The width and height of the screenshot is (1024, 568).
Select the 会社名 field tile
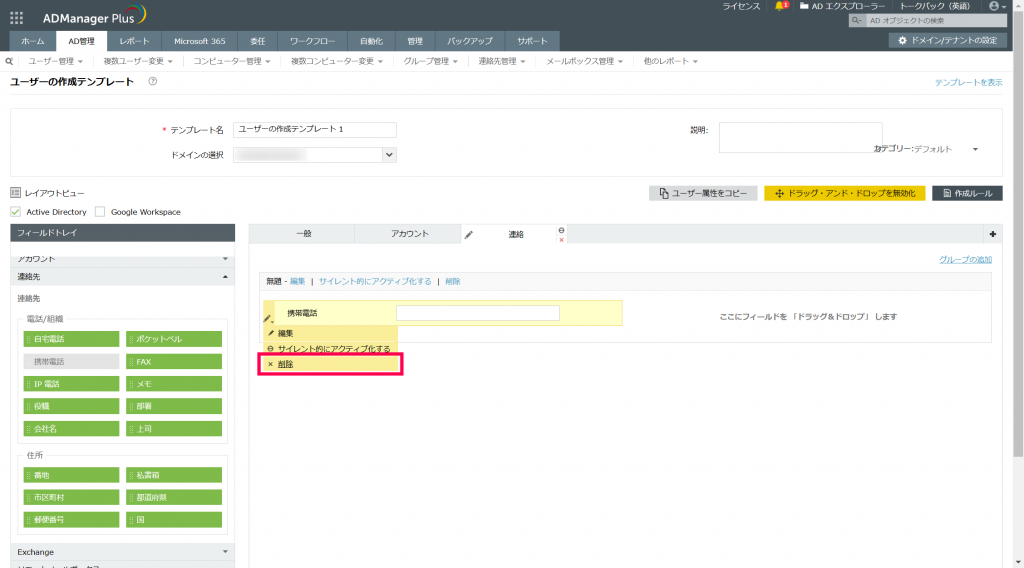(x=71, y=429)
